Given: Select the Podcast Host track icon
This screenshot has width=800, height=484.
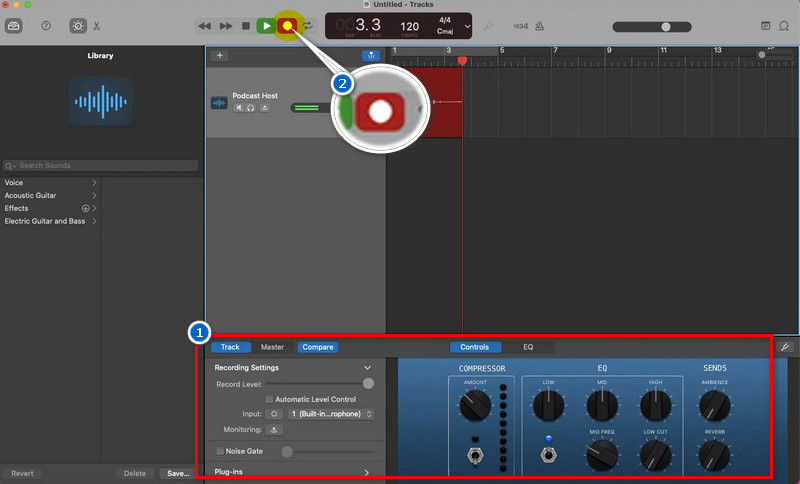Looking at the screenshot, I should [x=219, y=103].
